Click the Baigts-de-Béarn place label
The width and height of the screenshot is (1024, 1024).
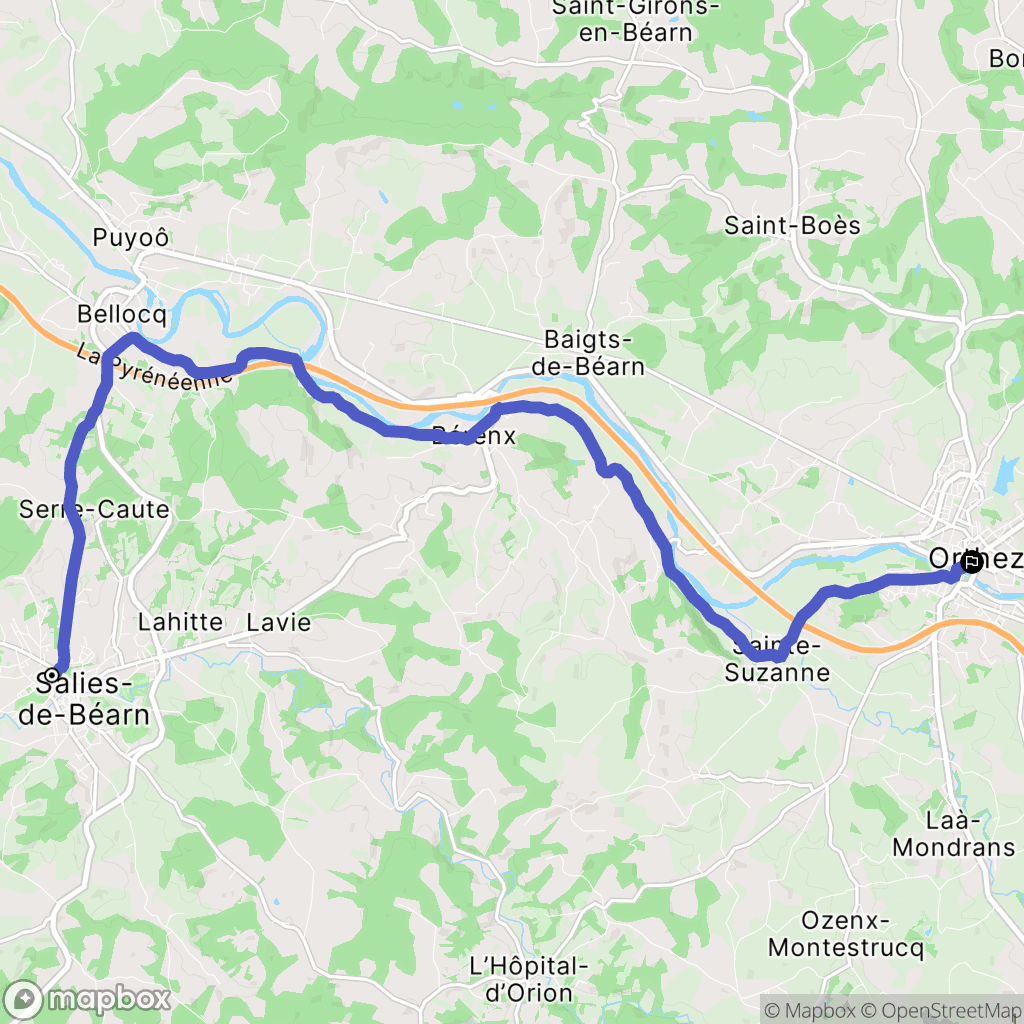[x=588, y=353]
